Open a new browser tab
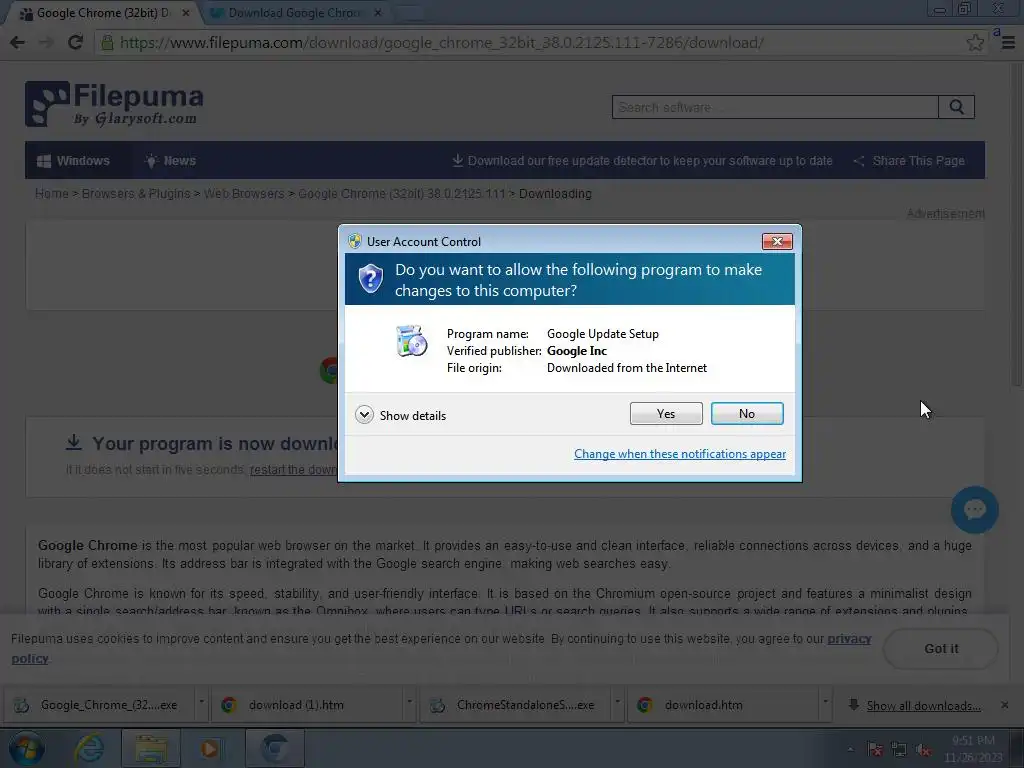Viewport: 1024px width, 768px height. 409,13
